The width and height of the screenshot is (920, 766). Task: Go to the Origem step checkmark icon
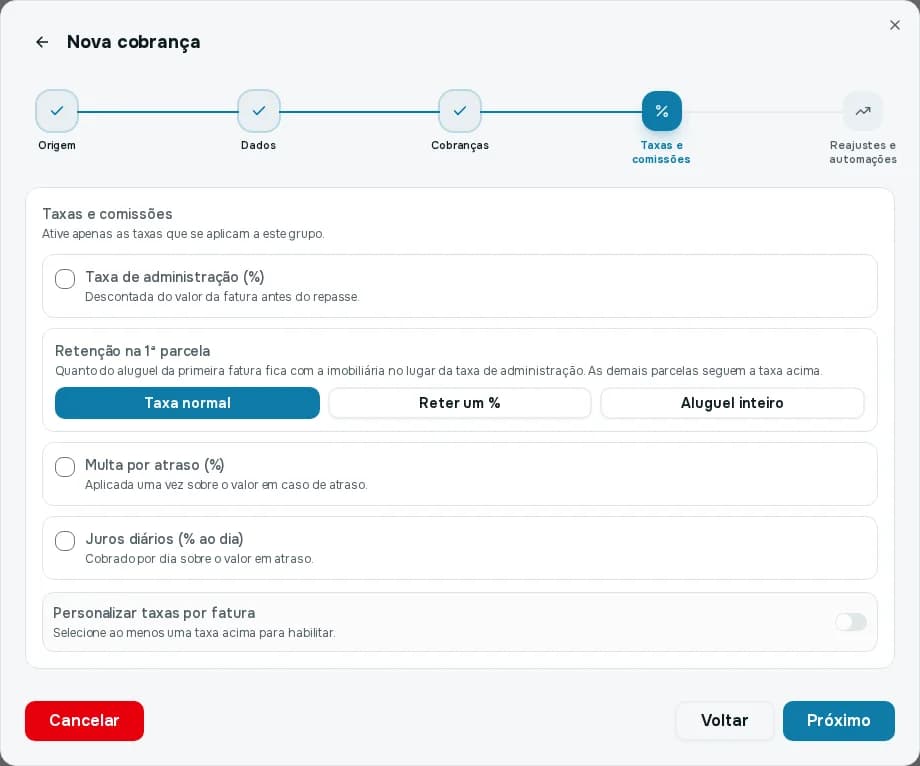pos(57,111)
